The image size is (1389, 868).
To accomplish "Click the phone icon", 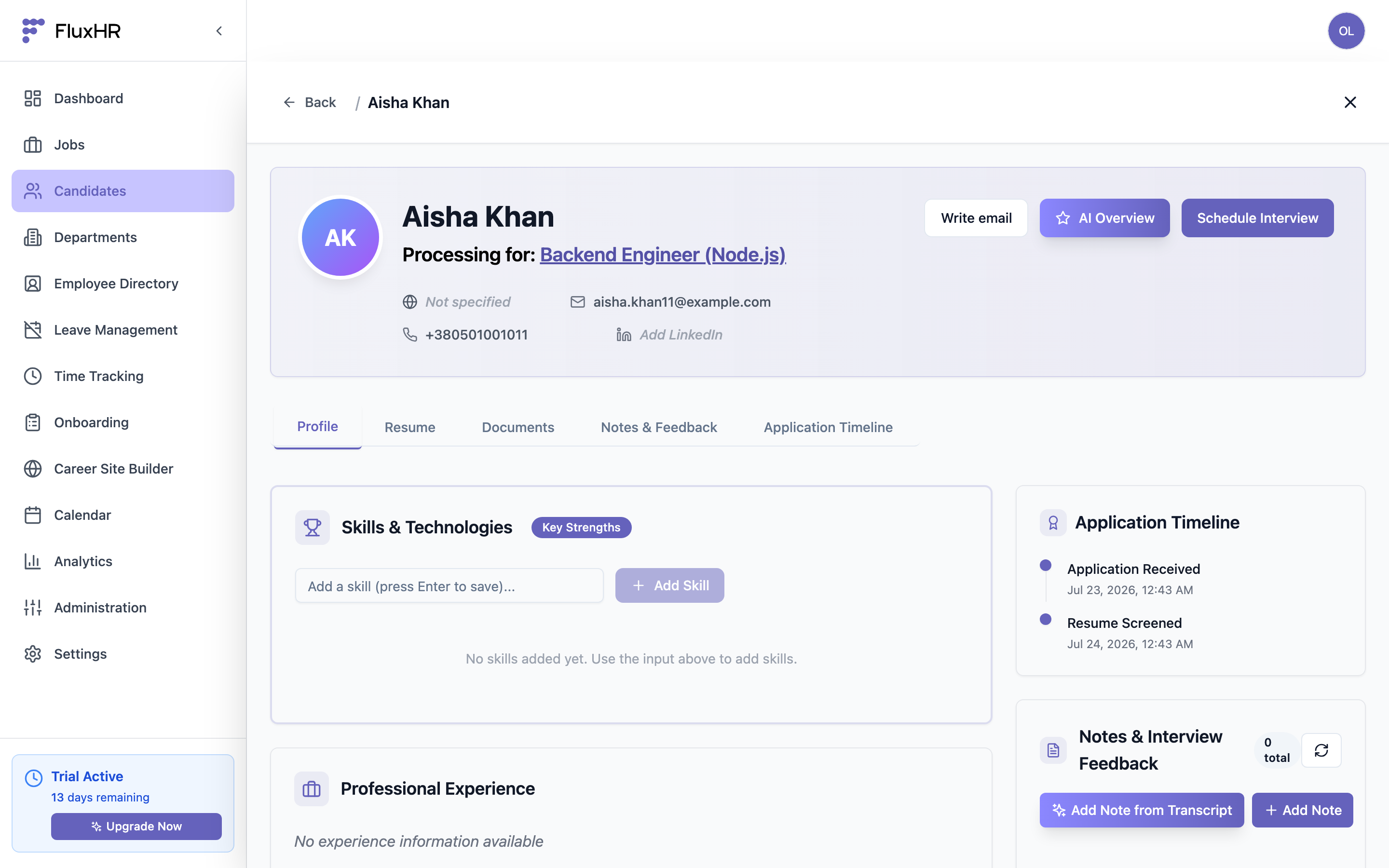I will point(410,335).
